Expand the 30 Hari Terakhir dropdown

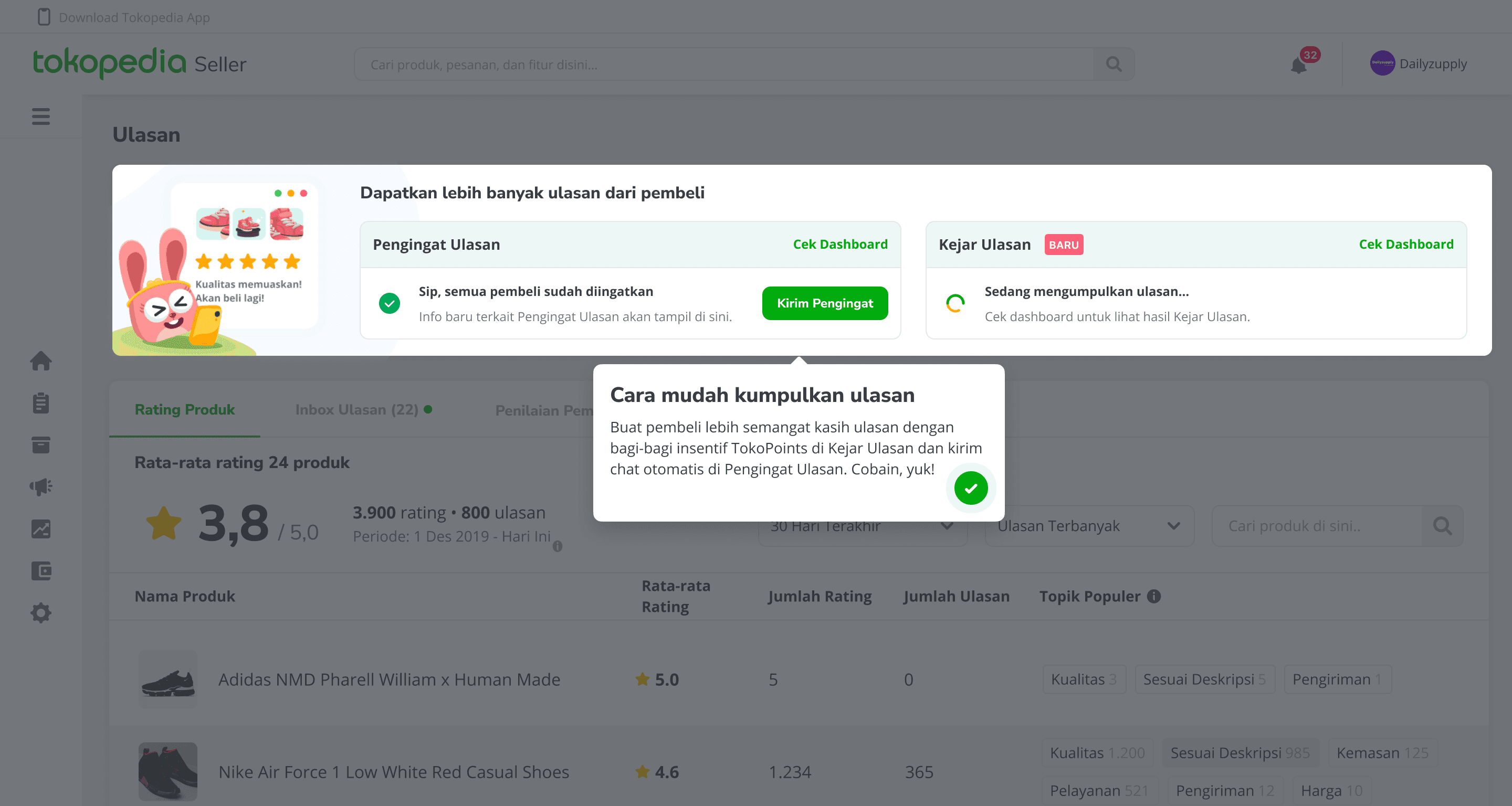pyautogui.click(x=862, y=526)
